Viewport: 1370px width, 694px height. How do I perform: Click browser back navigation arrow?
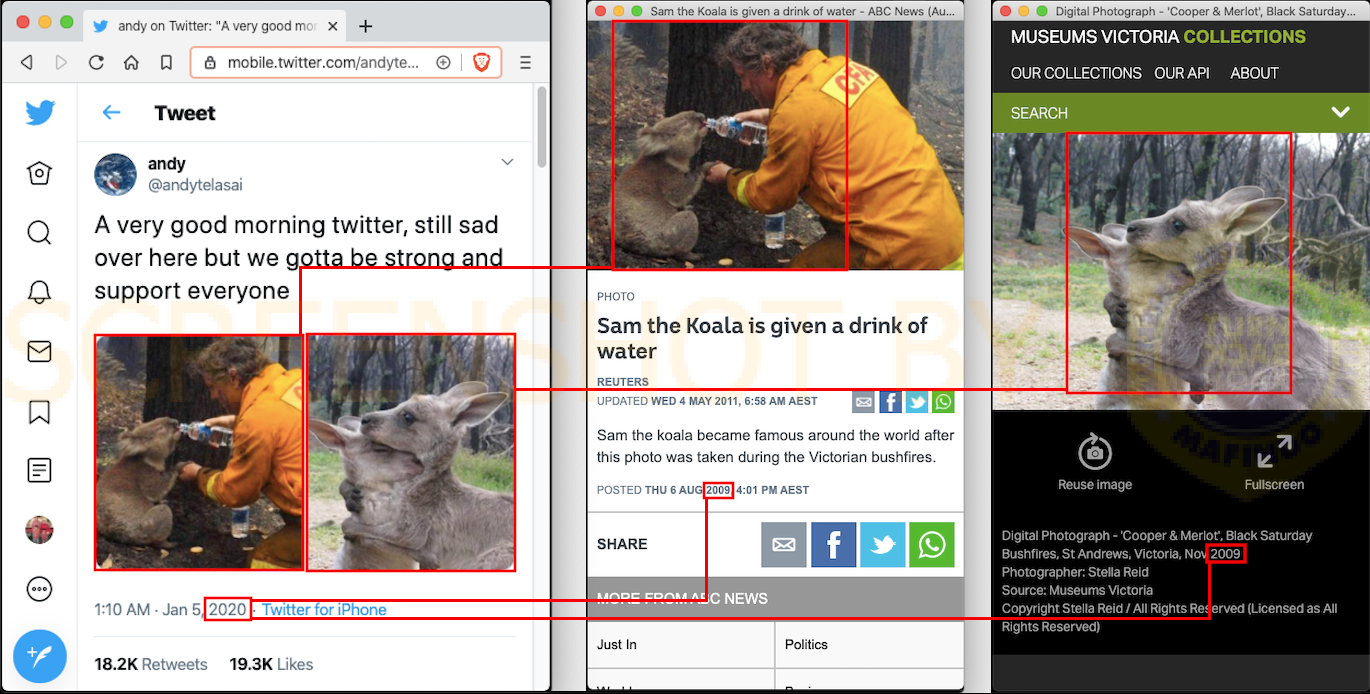[27, 63]
